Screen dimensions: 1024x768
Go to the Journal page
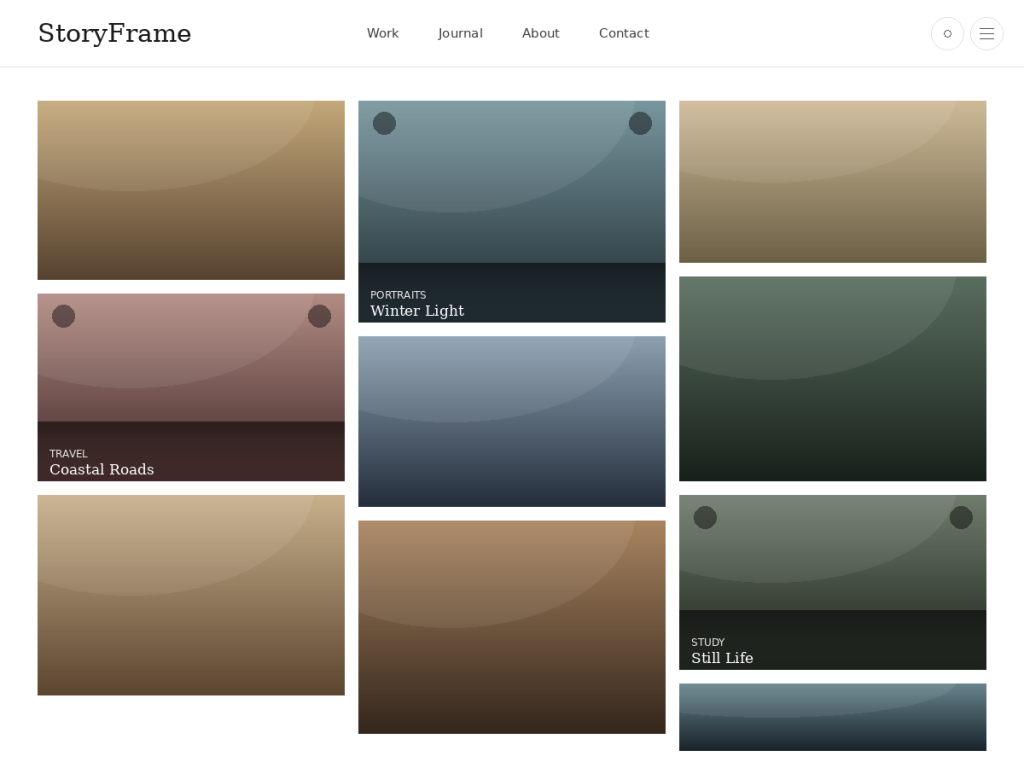tap(460, 33)
